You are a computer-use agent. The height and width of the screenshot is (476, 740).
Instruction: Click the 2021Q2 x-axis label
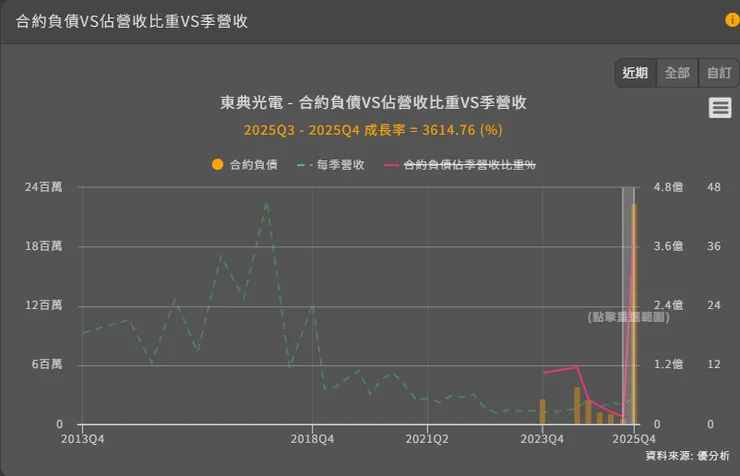click(x=427, y=439)
